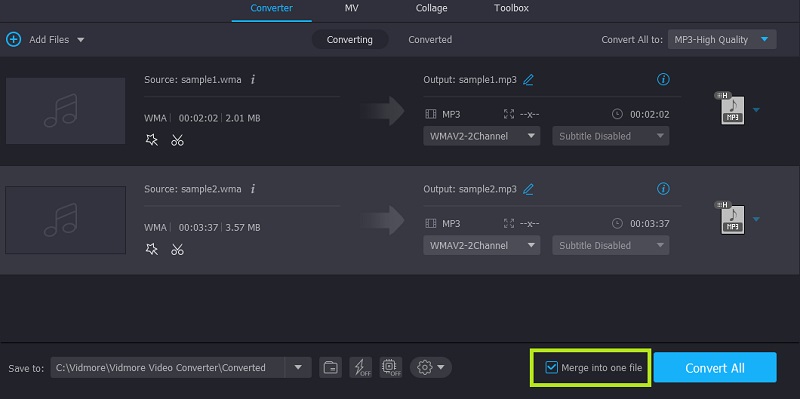Click the 00:02:02 output duration

[x=649, y=114]
